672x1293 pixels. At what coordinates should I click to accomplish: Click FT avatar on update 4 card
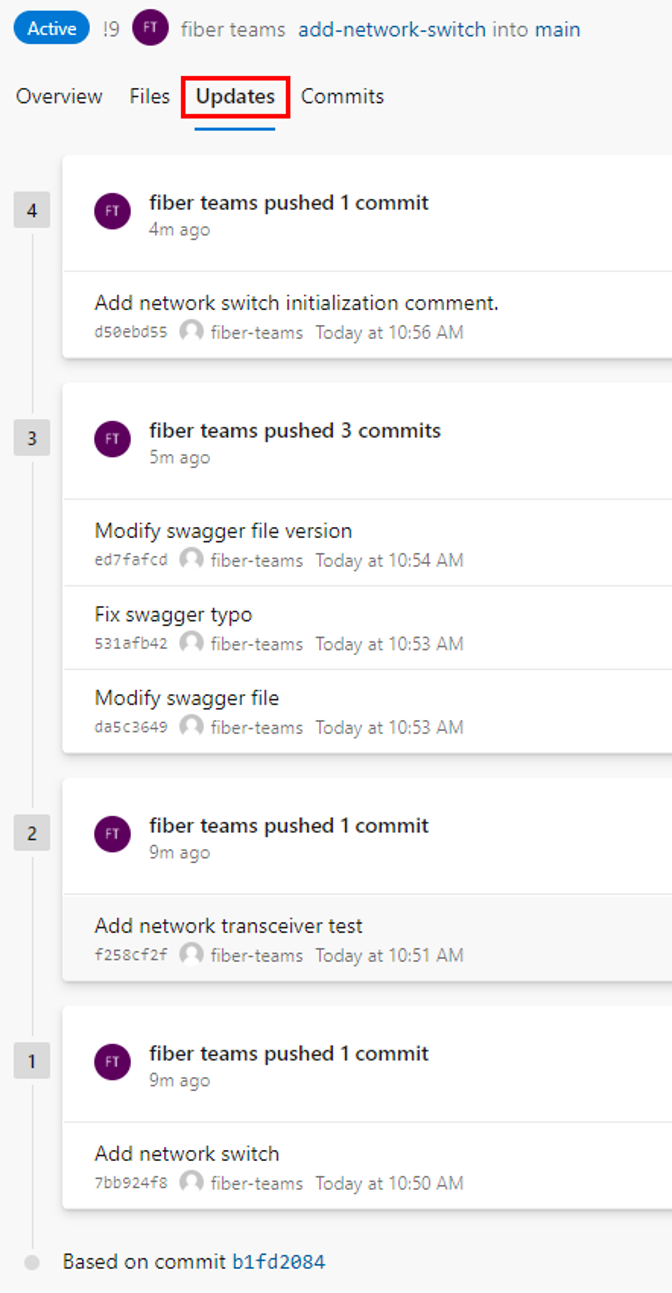tap(112, 211)
